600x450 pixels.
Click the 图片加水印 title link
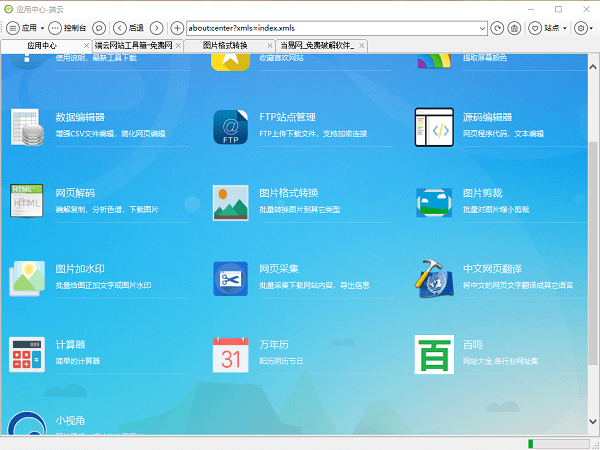pos(80,269)
